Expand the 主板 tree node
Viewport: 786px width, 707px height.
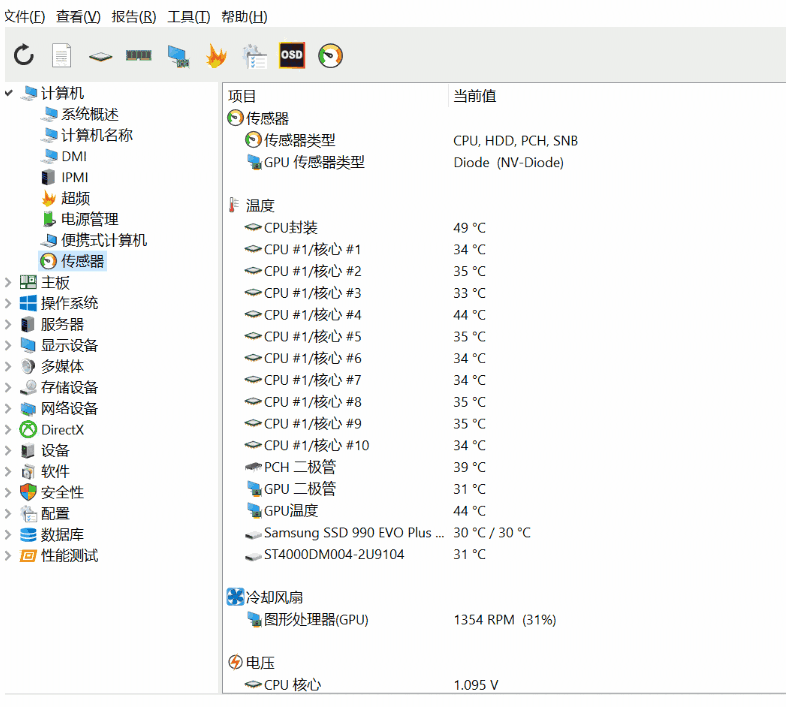click(x=9, y=282)
